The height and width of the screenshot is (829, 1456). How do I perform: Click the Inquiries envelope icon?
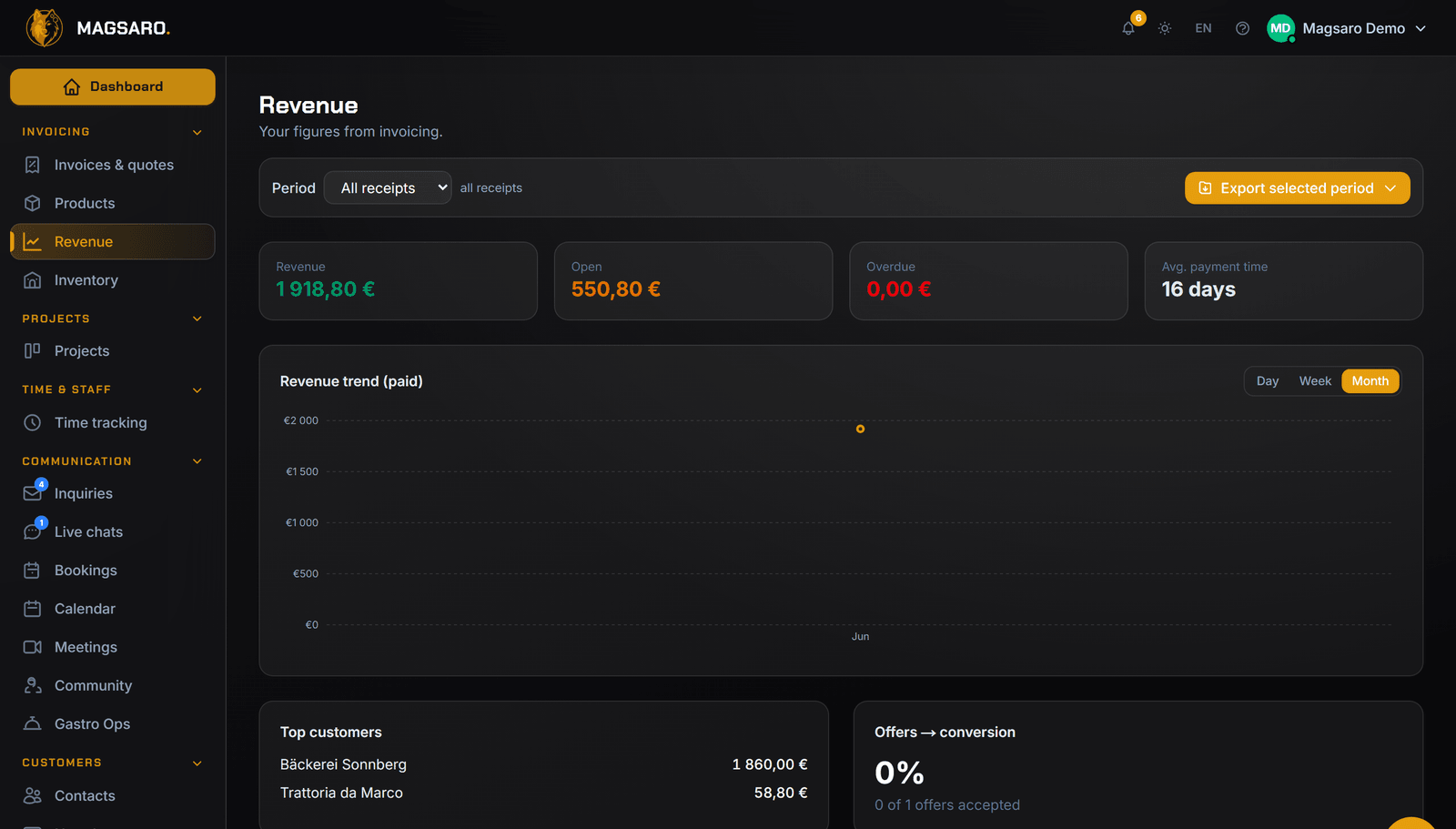[33, 493]
